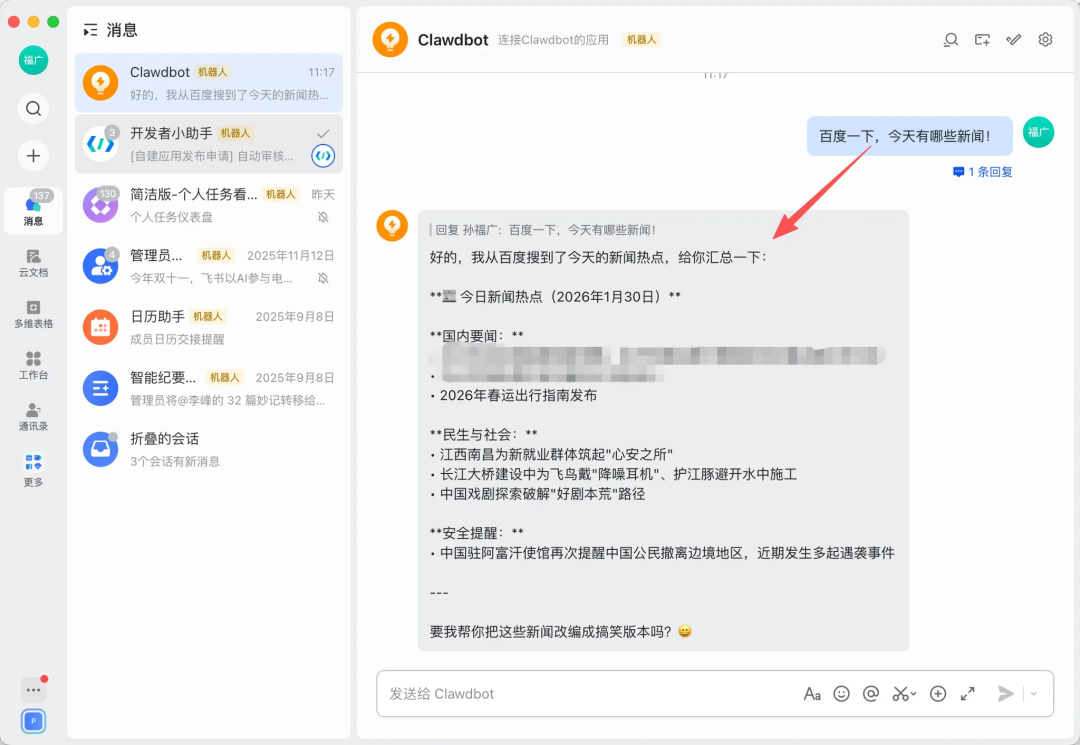The height and width of the screenshot is (745, 1080).
Task: Click the @ mention icon
Action: (x=871, y=694)
